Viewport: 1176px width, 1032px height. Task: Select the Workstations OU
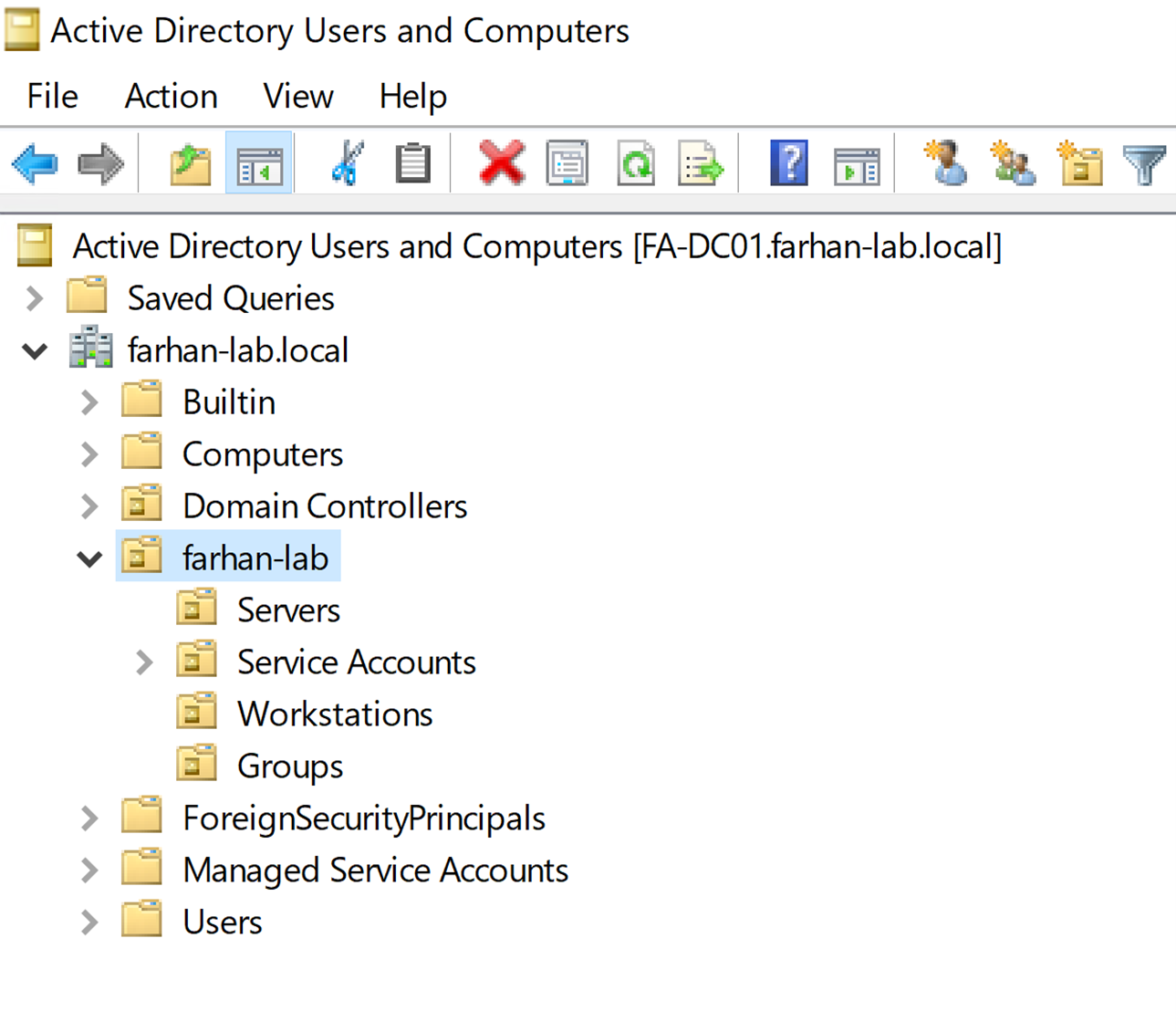coord(334,714)
